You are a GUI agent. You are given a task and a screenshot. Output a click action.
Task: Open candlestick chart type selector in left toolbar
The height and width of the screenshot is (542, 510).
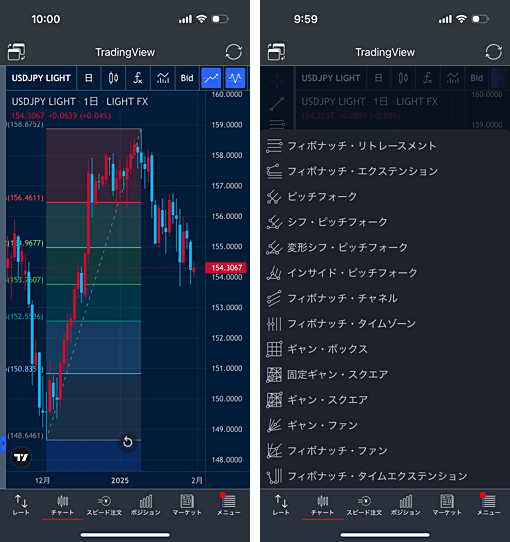(x=113, y=78)
